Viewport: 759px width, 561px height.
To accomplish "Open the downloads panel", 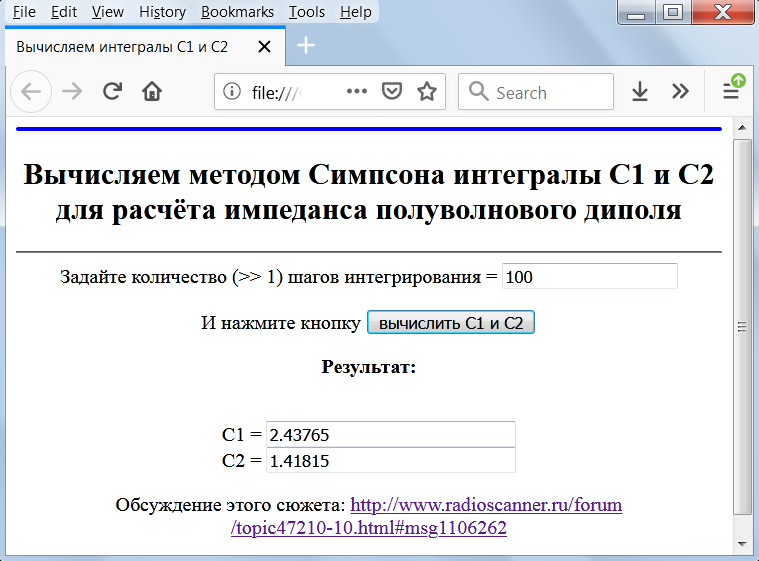I will [640, 91].
